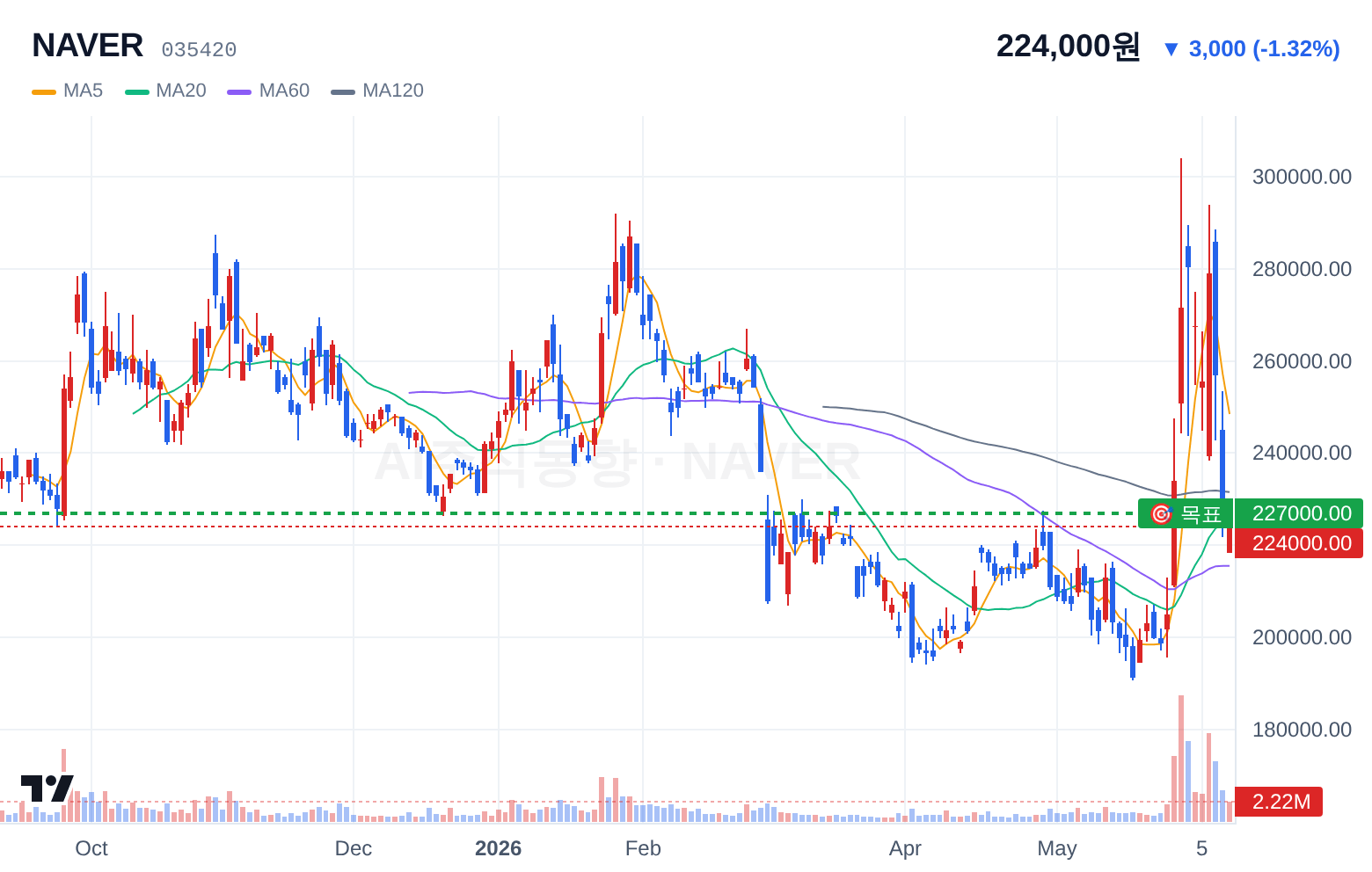Click the 목표 target price tag
This screenshot has width=1372, height=872.
coord(1186,513)
